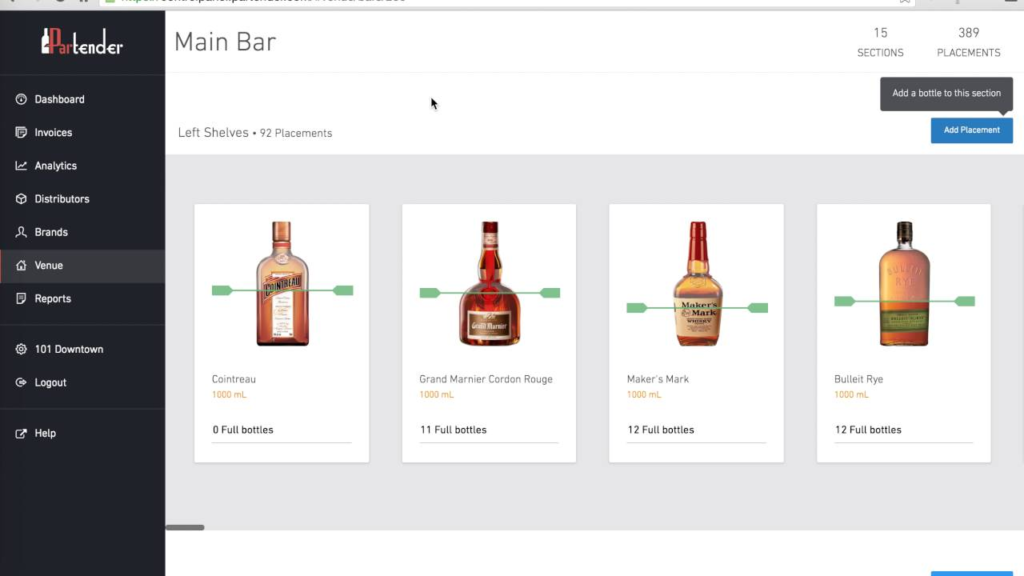Click the Dashboard icon in sidebar

[21, 100]
